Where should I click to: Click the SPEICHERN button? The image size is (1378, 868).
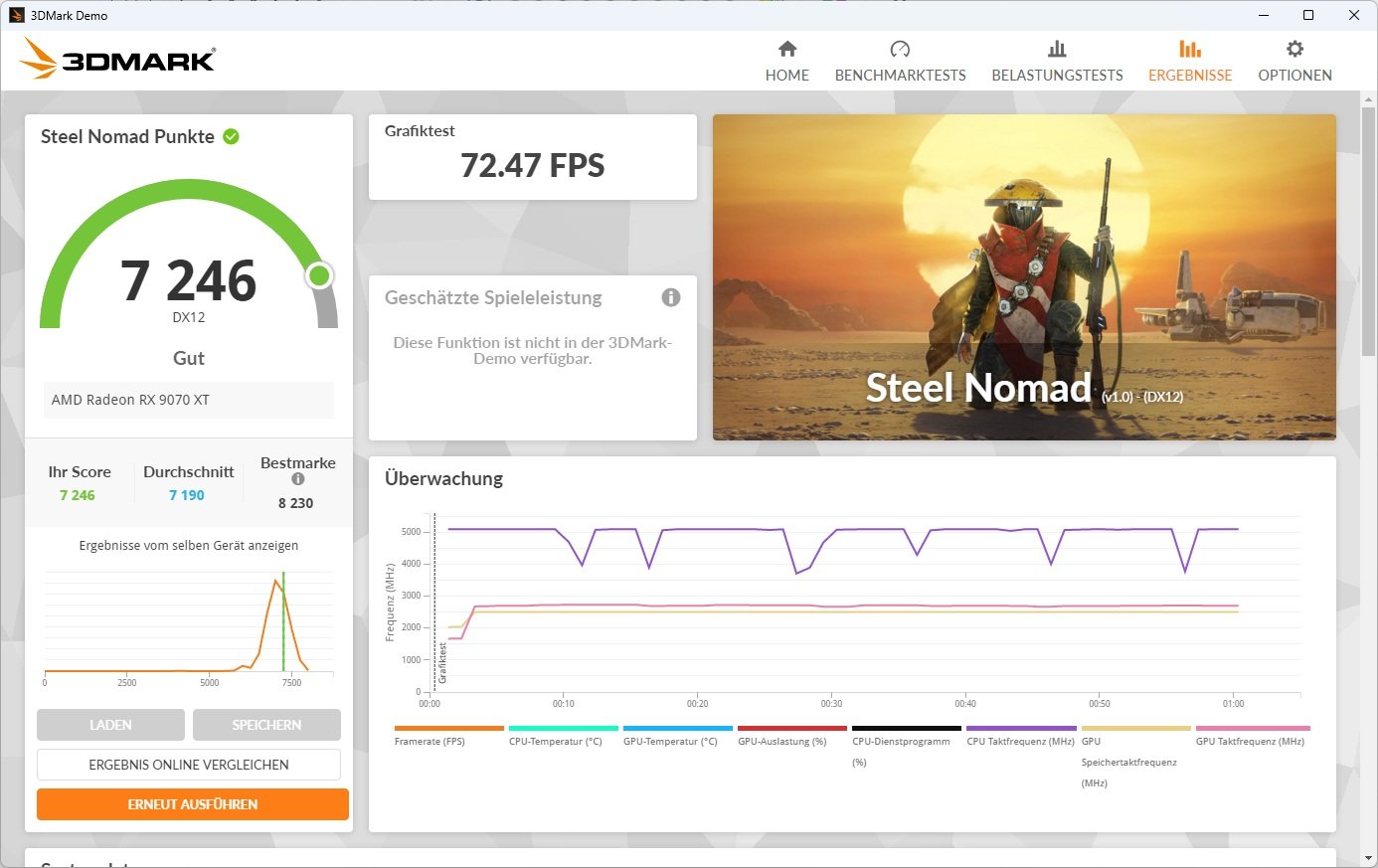coord(266,725)
